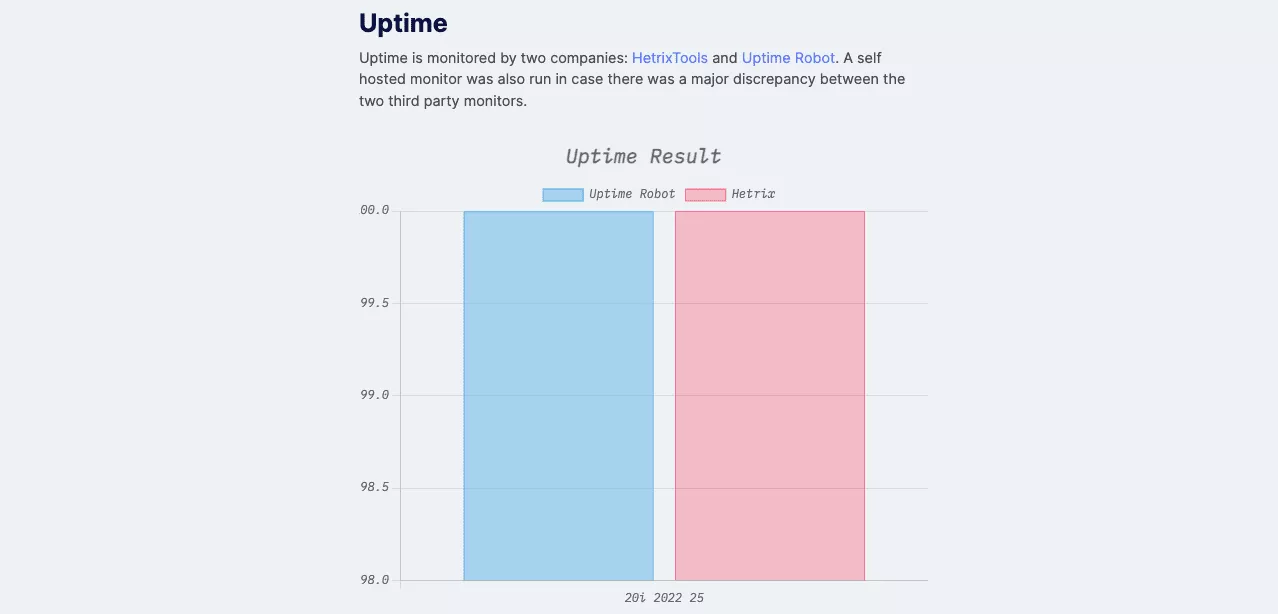Open the HetrixTools link
This screenshot has width=1278, height=614.
(x=670, y=58)
